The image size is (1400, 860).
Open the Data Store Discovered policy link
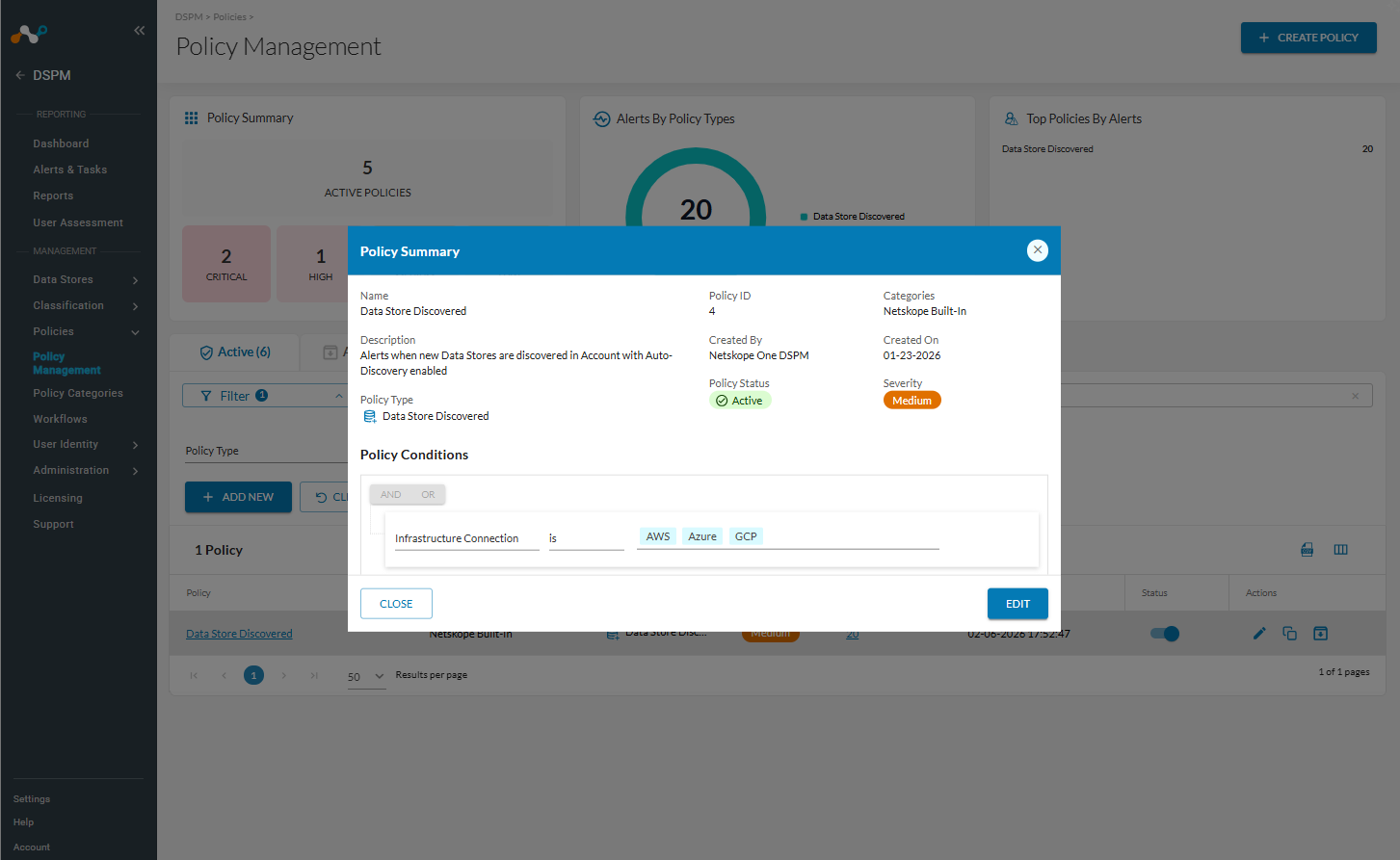(x=239, y=634)
